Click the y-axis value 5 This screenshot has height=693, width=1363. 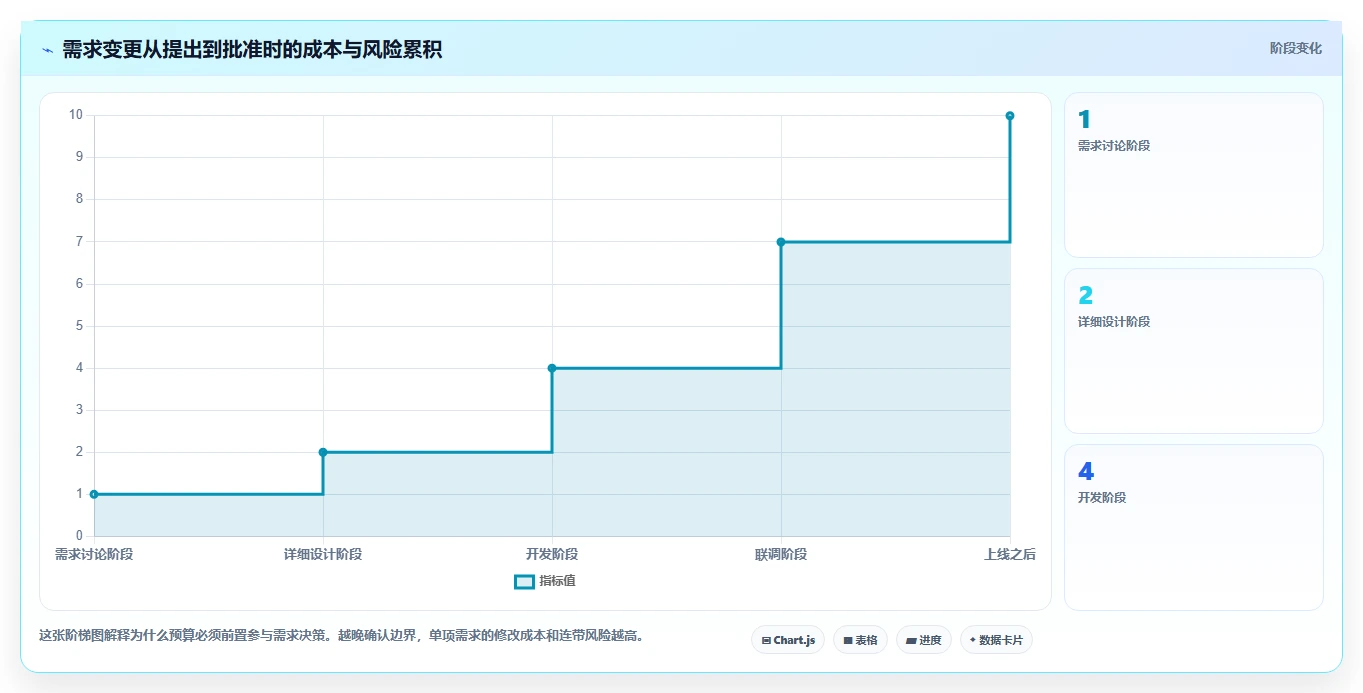pos(80,326)
